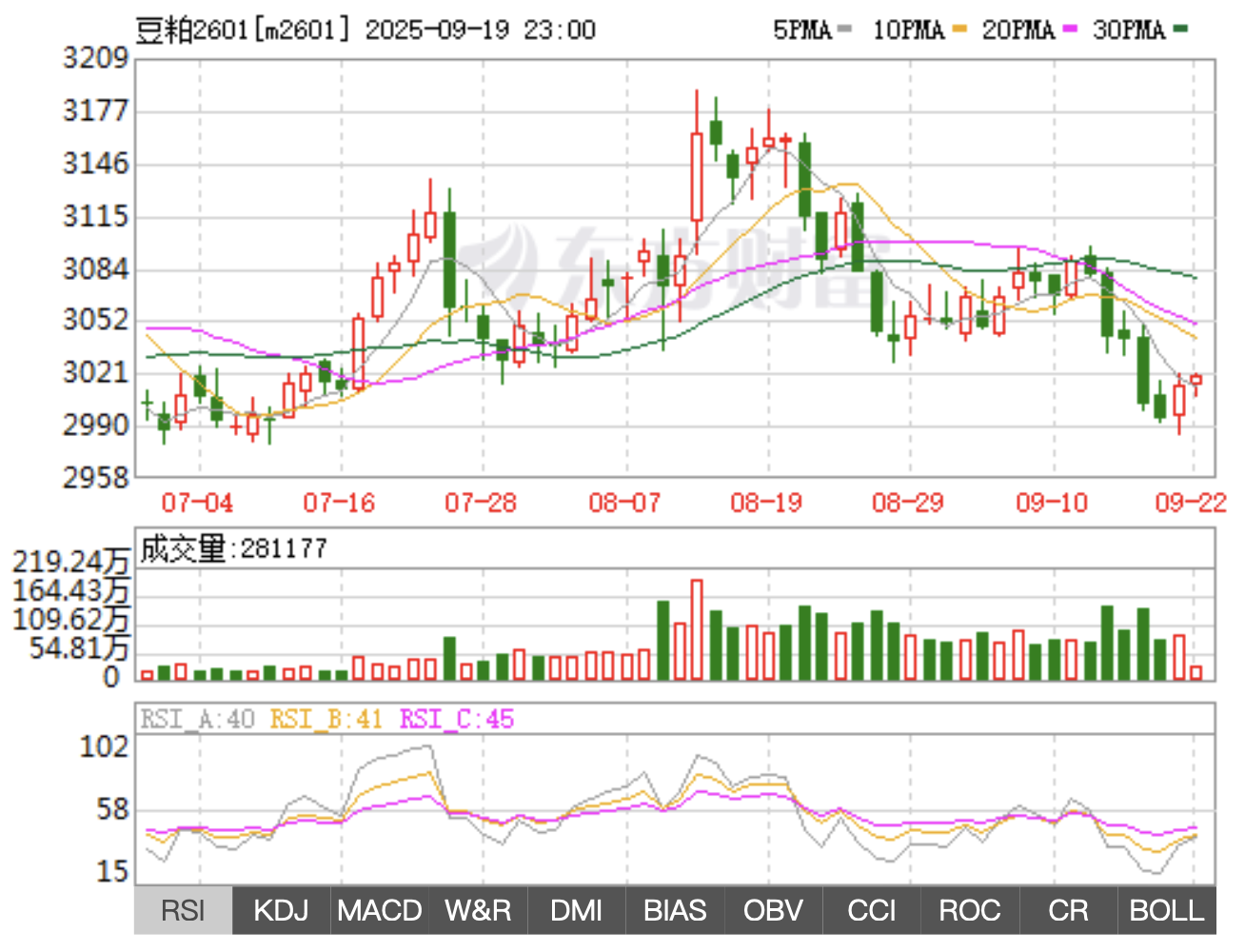1245x952 pixels.
Task: Click the 30PMA green legend swatch
Action: [1181, 30]
